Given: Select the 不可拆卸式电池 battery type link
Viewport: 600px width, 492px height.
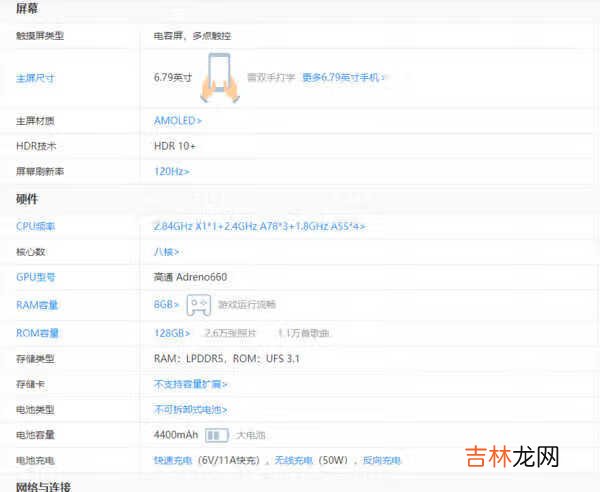Looking at the screenshot, I should pyautogui.click(x=190, y=409).
